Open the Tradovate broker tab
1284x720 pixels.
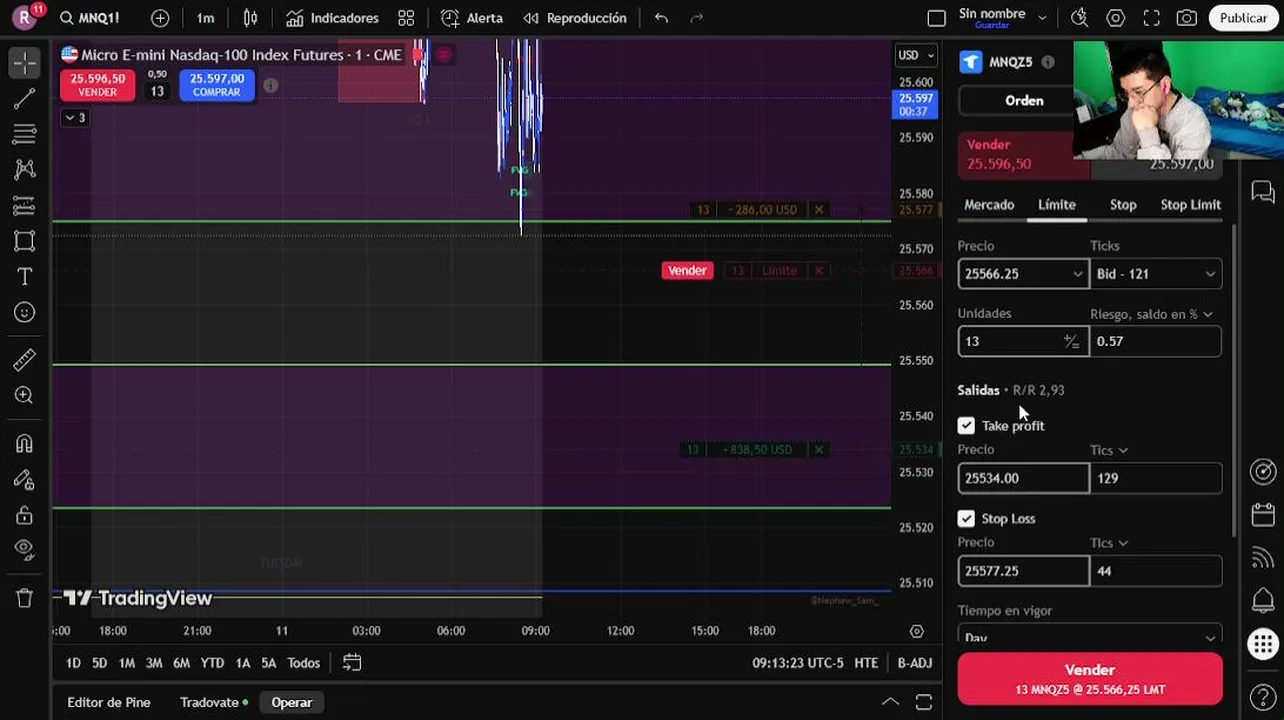pos(214,702)
